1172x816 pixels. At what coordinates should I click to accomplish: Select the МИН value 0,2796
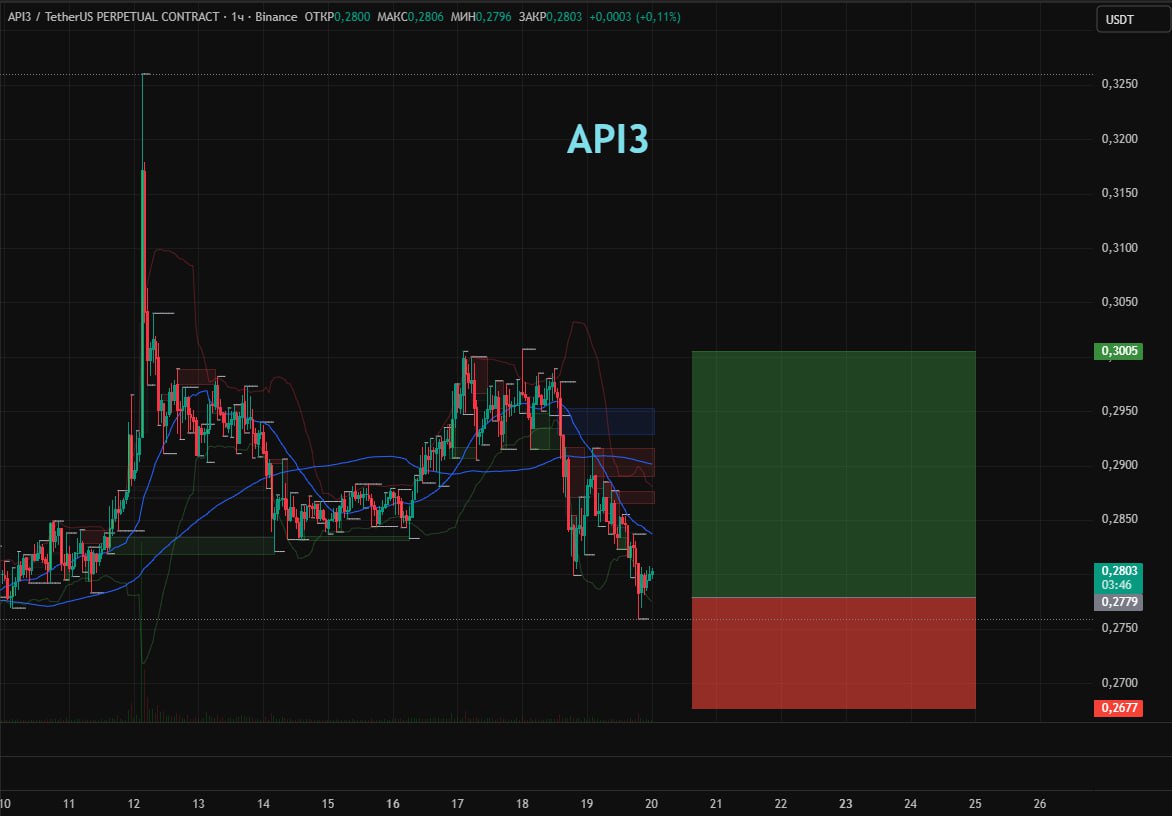pos(493,16)
